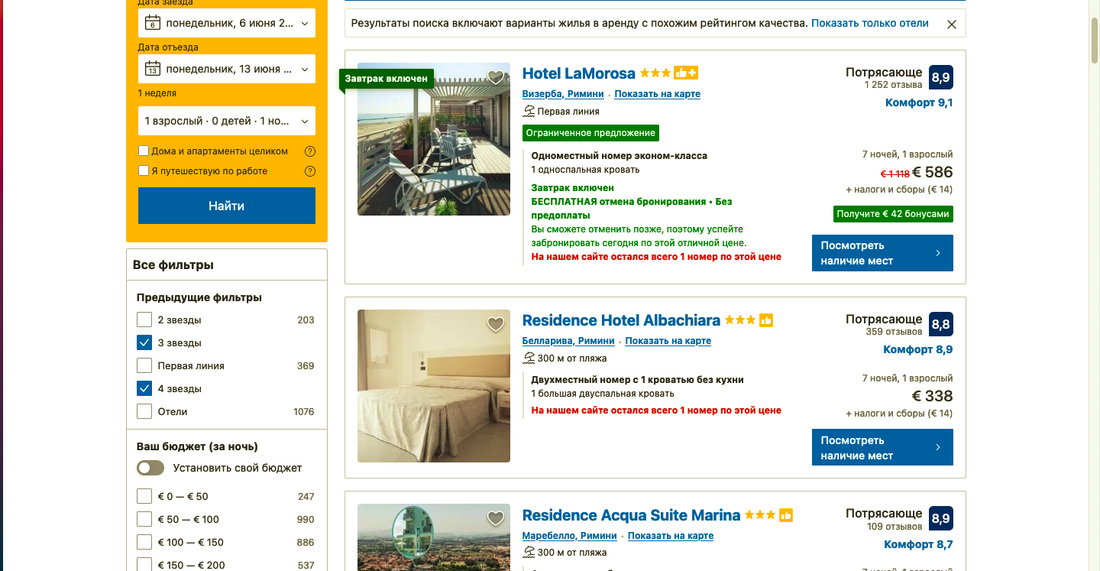Select the € 100 — € 150 budget checkbox
Viewport: 1100px width, 571px height.
144,542
